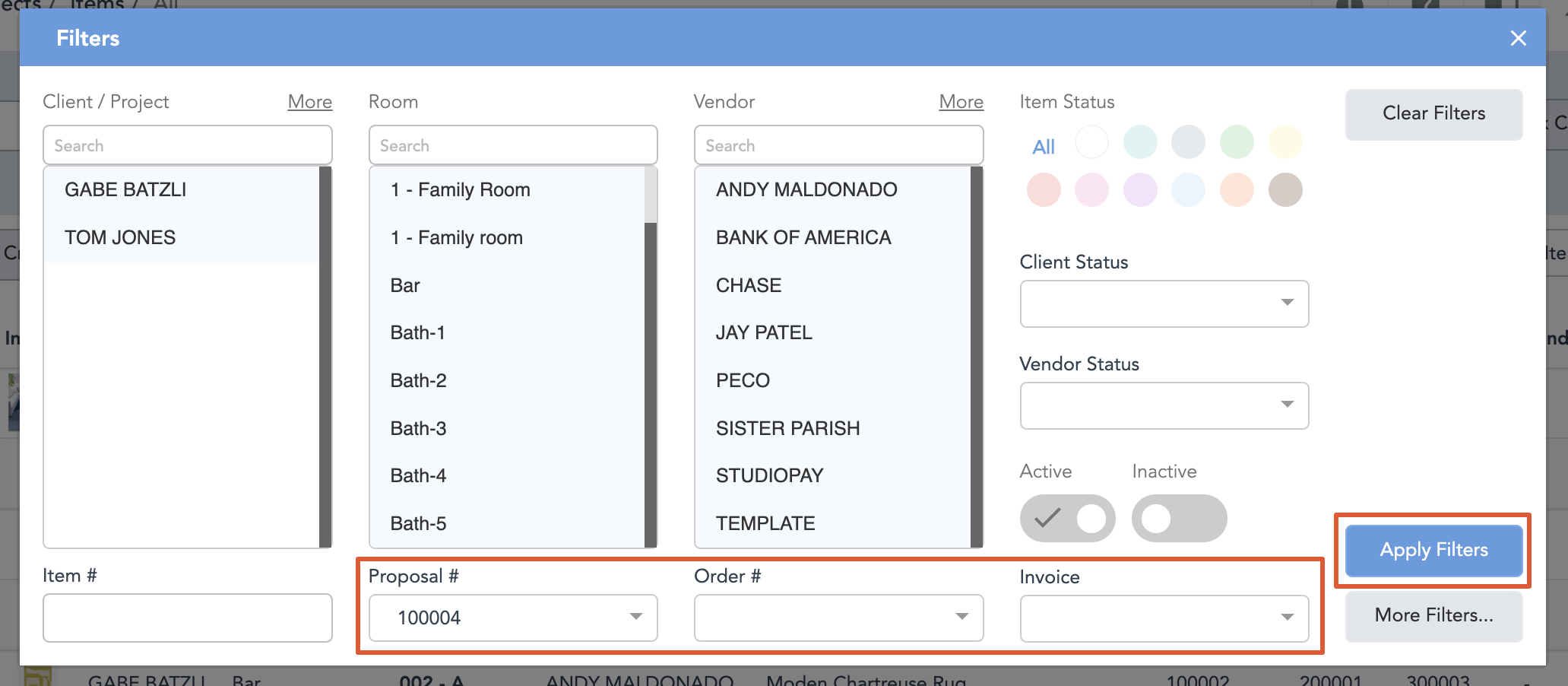Select orange item status swatch
This screenshot has height=686, width=1568.
[x=1237, y=189]
